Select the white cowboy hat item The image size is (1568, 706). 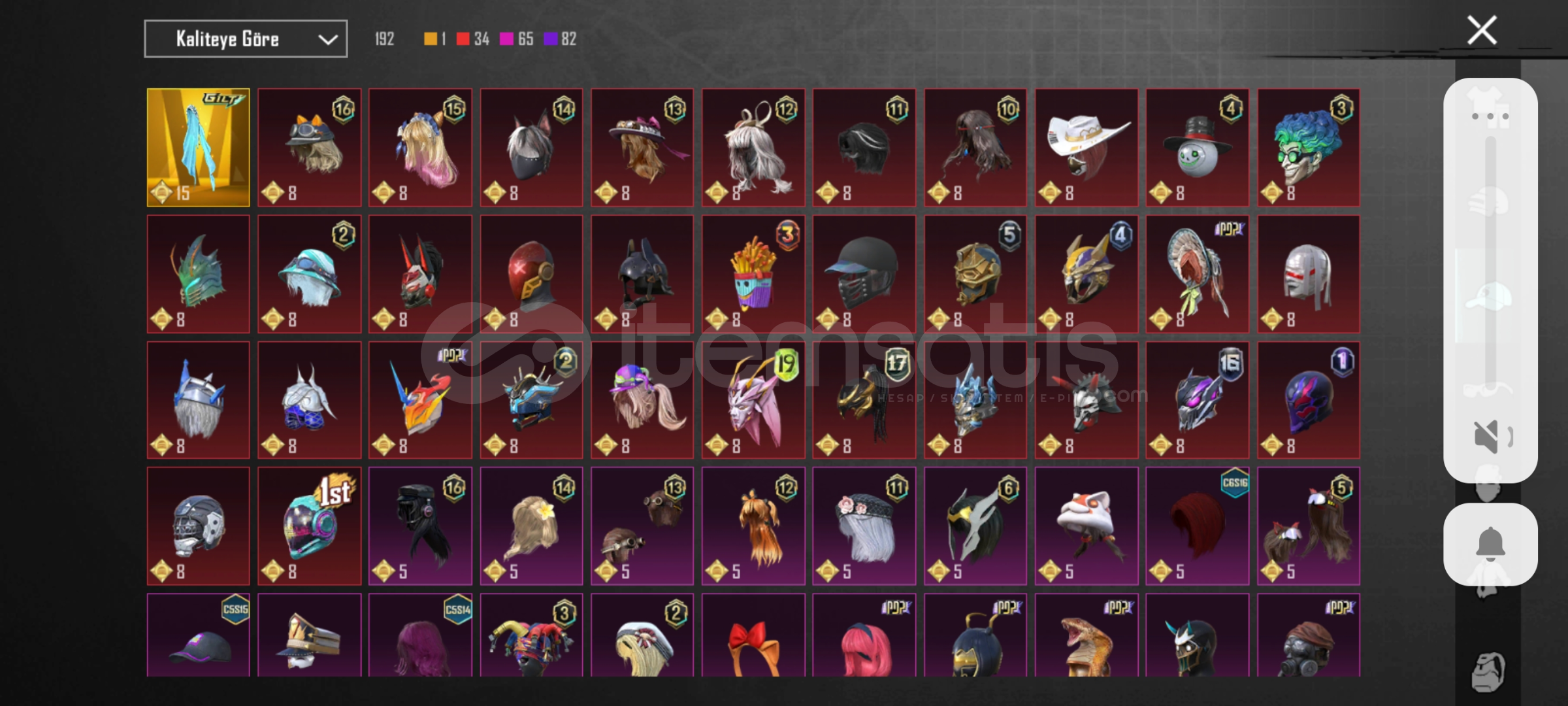pyautogui.click(x=1086, y=148)
